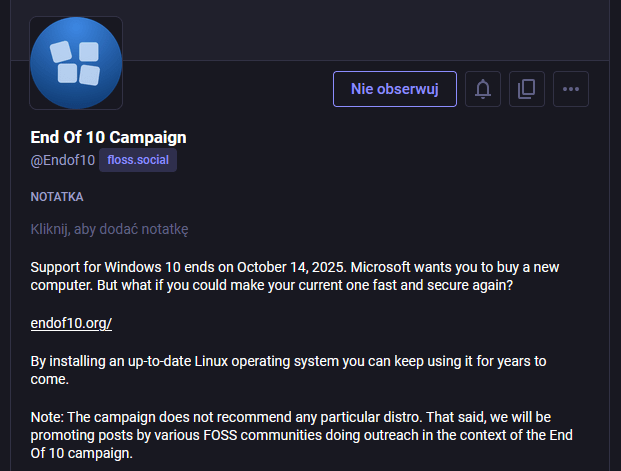Click the End Of 10 profile avatar

(76, 62)
